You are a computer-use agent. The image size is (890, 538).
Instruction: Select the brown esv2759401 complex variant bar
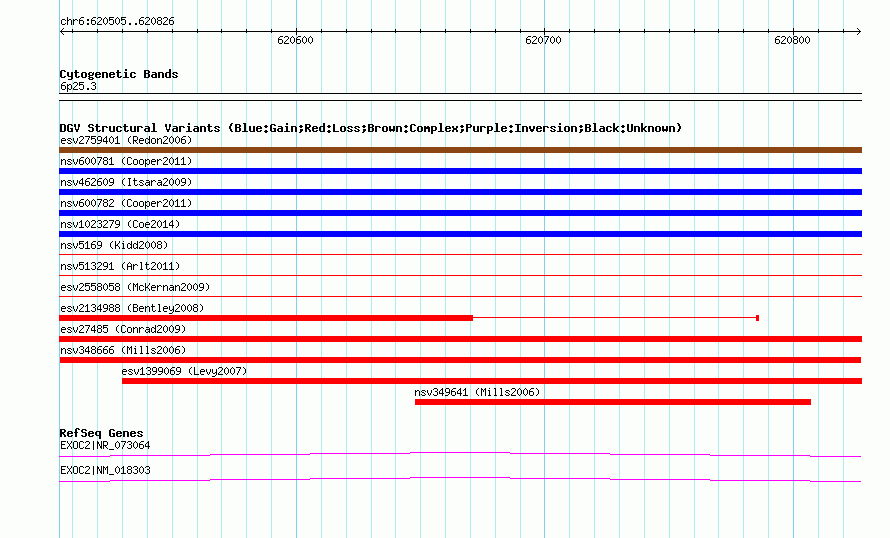pos(460,150)
